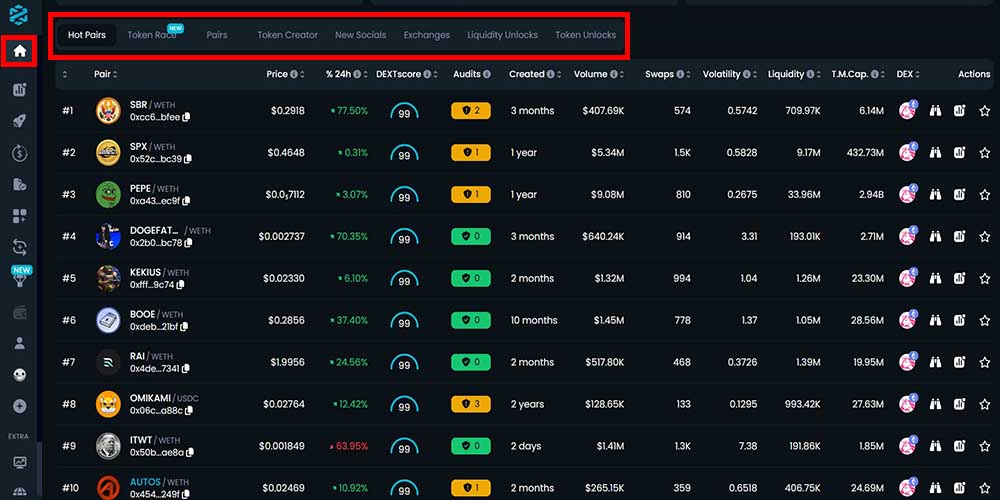Favorite the DOGEFAT pair with star
1000x500 pixels.
pos(985,237)
